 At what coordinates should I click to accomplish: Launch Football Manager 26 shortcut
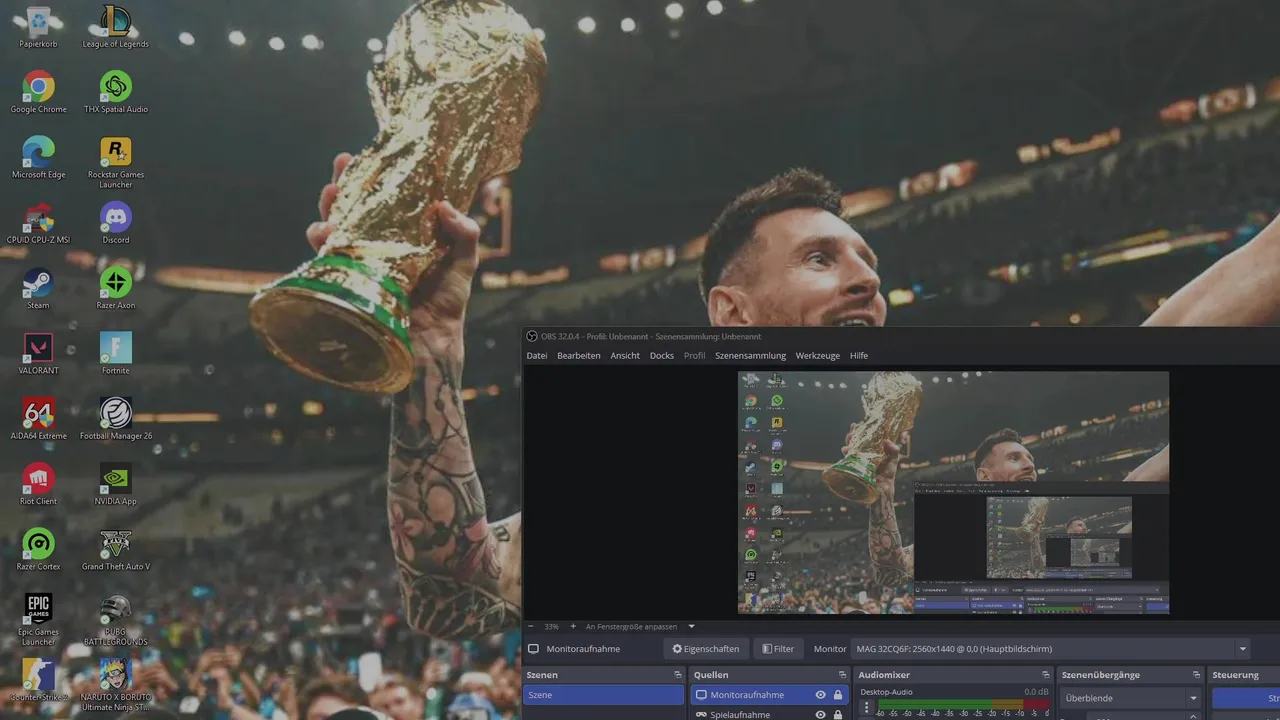[115, 418]
